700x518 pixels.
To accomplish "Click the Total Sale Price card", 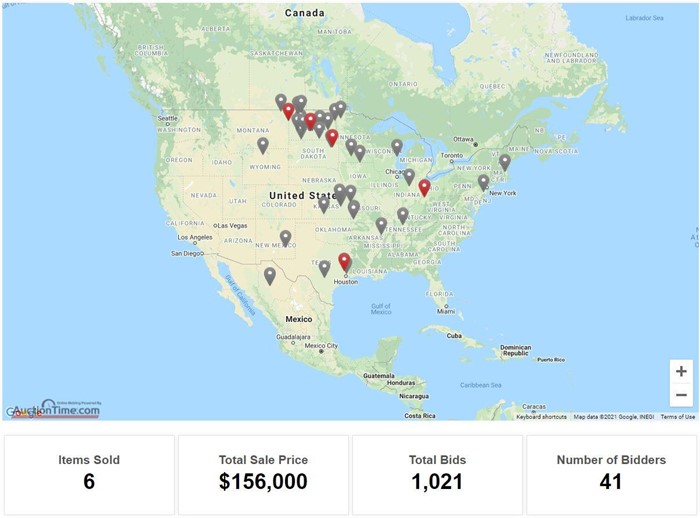I will pyautogui.click(x=263, y=475).
